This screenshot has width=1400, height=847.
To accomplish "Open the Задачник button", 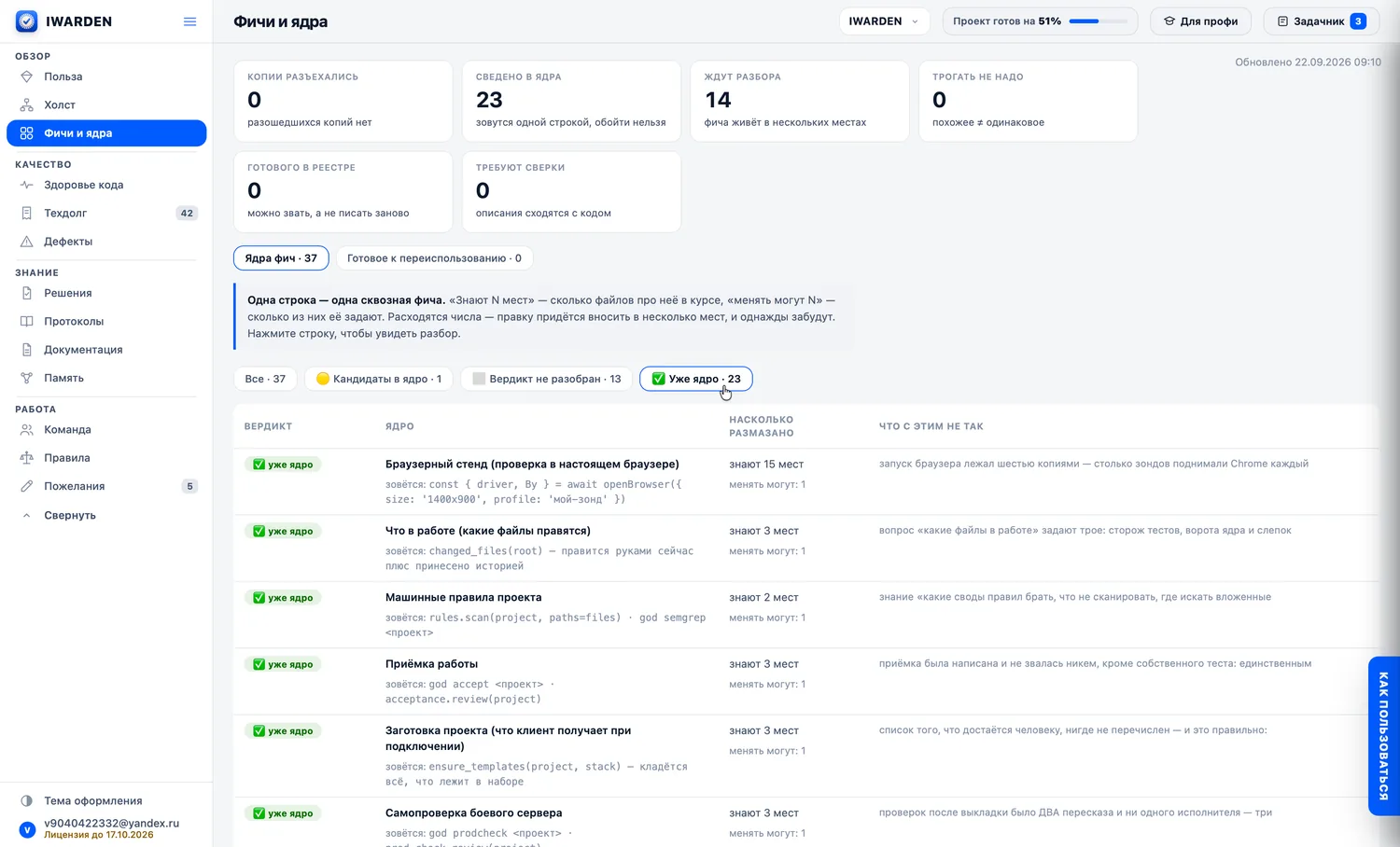I will (x=1321, y=21).
